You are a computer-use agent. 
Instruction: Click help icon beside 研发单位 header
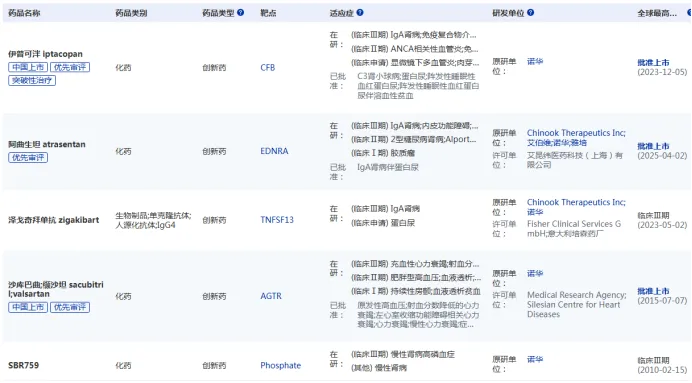pos(530,13)
